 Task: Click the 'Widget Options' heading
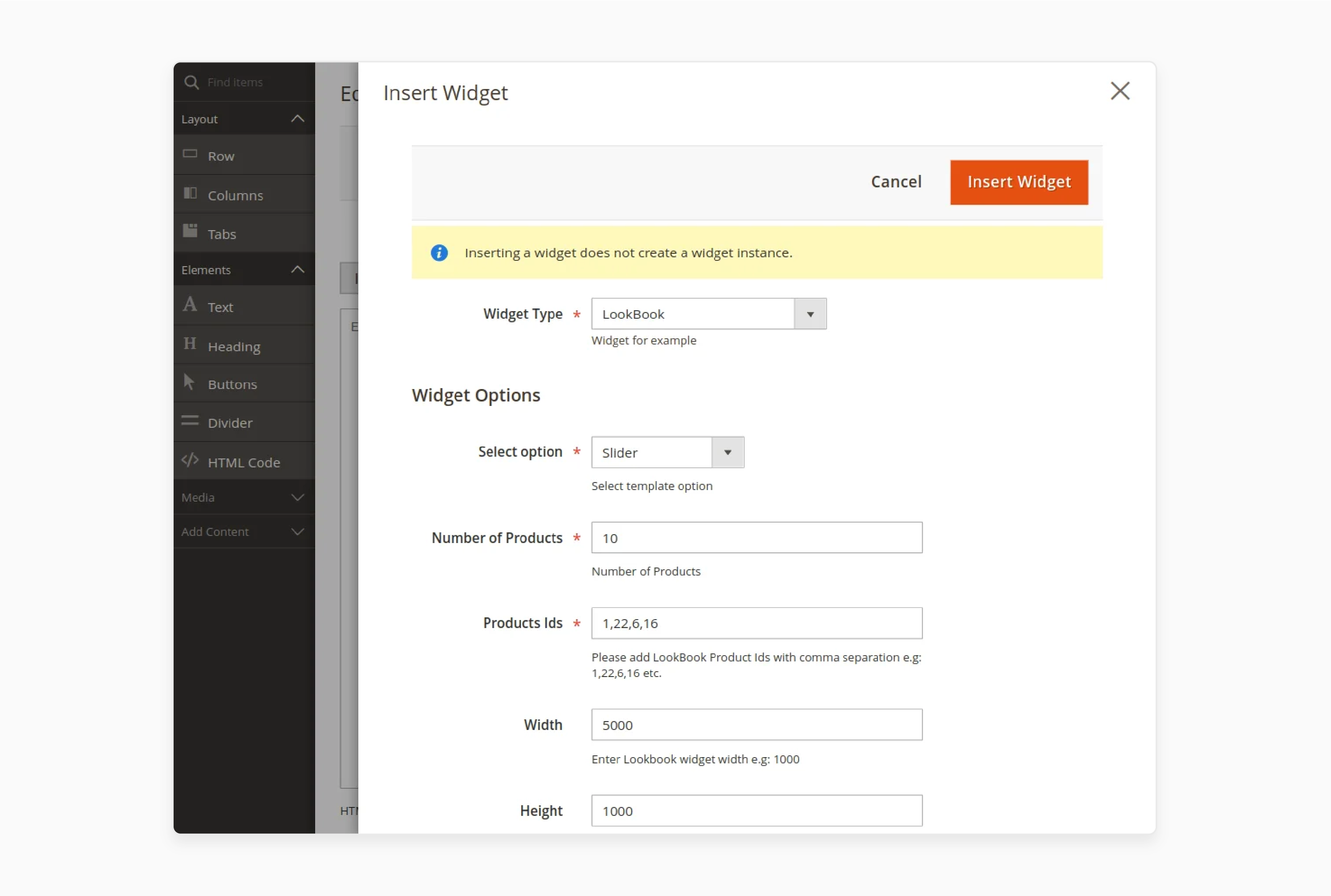[x=476, y=395]
